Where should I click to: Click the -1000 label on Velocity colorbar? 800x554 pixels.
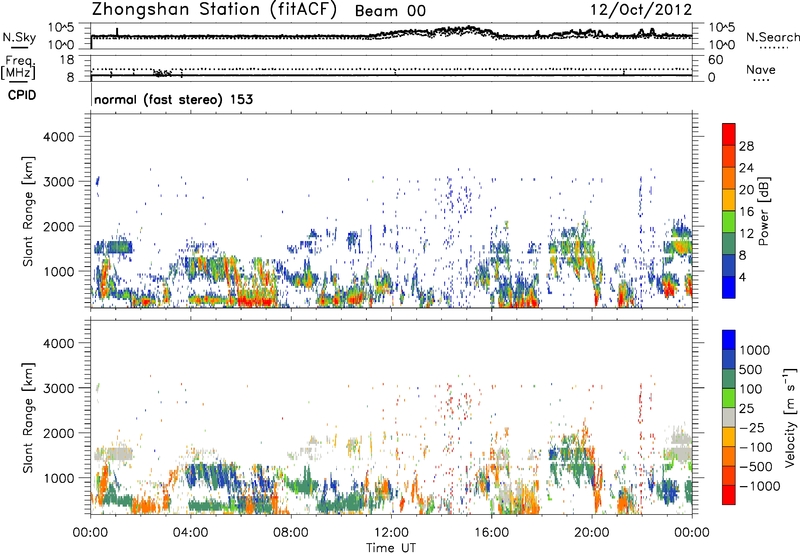[x=759, y=486]
